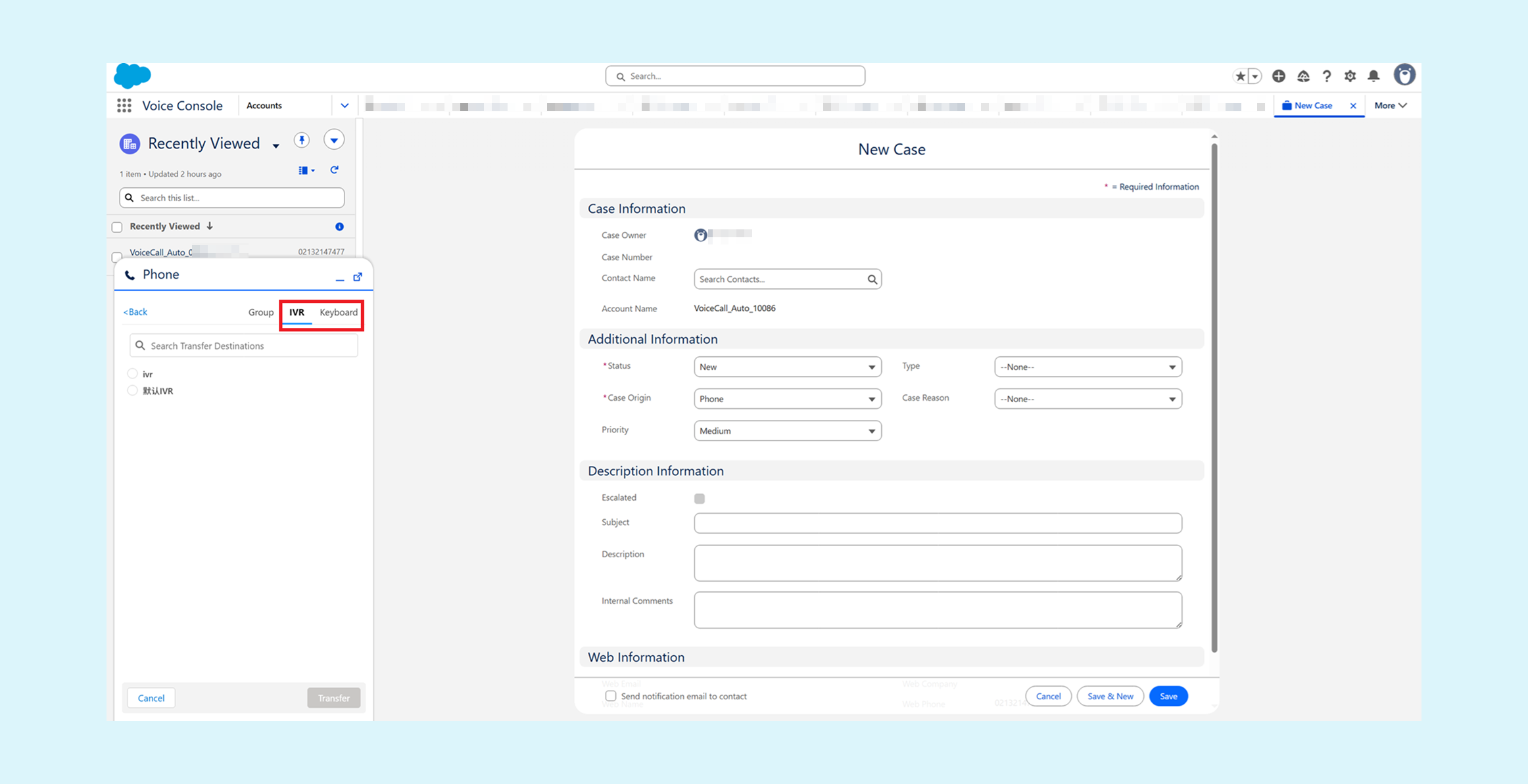Click the Accounts navigation item
Screen dimensions: 1528x784
(264, 105)
